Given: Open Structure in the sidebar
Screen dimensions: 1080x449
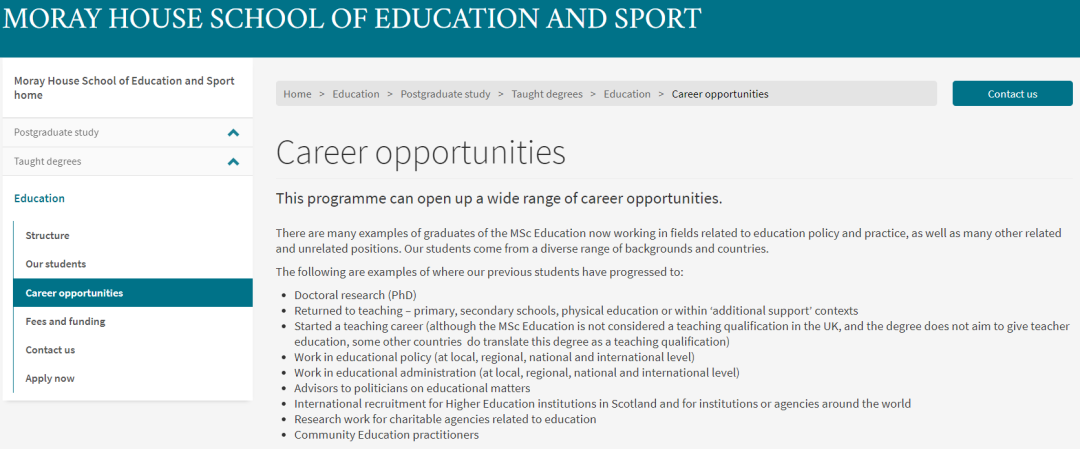Looking at the screenshot, I should tap(48, 236).
